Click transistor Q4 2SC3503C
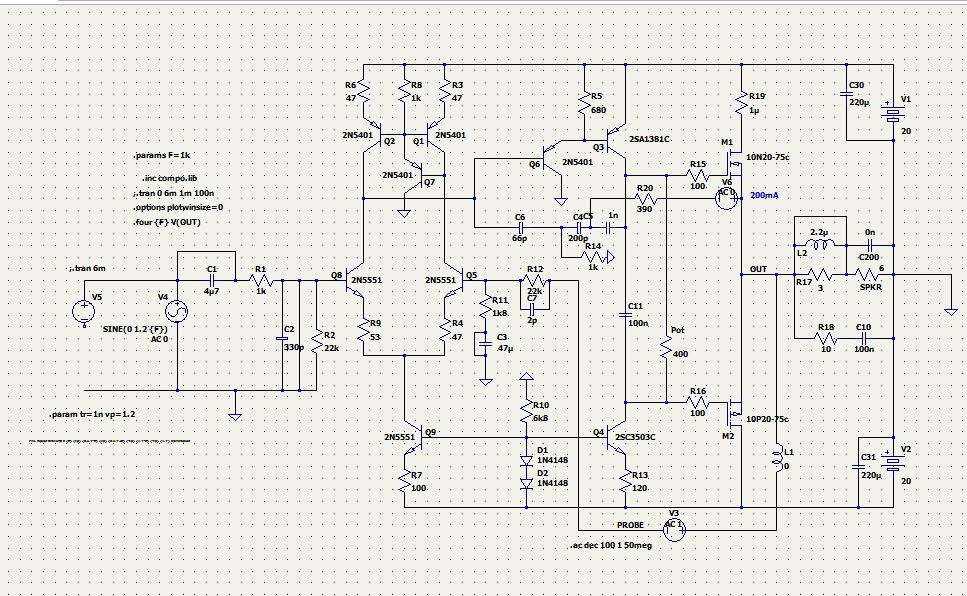Image resolution: width=967 pixels, height=596 pixels. (x=615, y=436)
